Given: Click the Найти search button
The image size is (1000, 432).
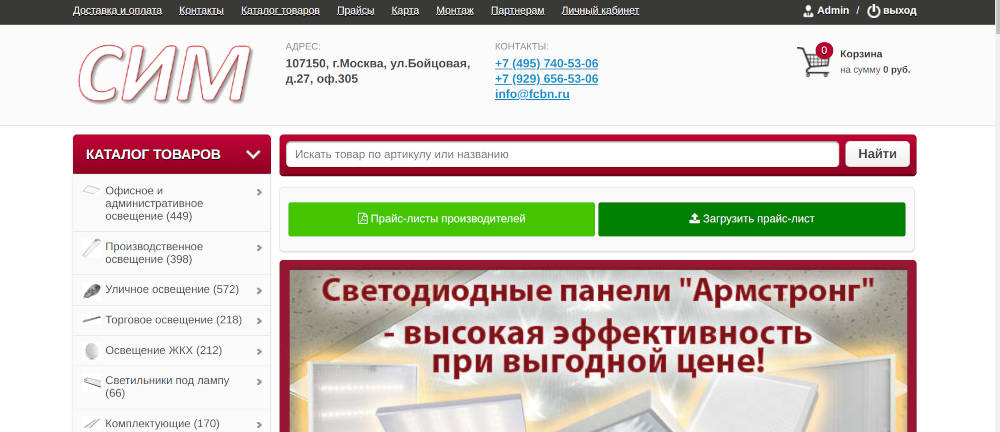Looking at the screenshot, I should point(878,154).
